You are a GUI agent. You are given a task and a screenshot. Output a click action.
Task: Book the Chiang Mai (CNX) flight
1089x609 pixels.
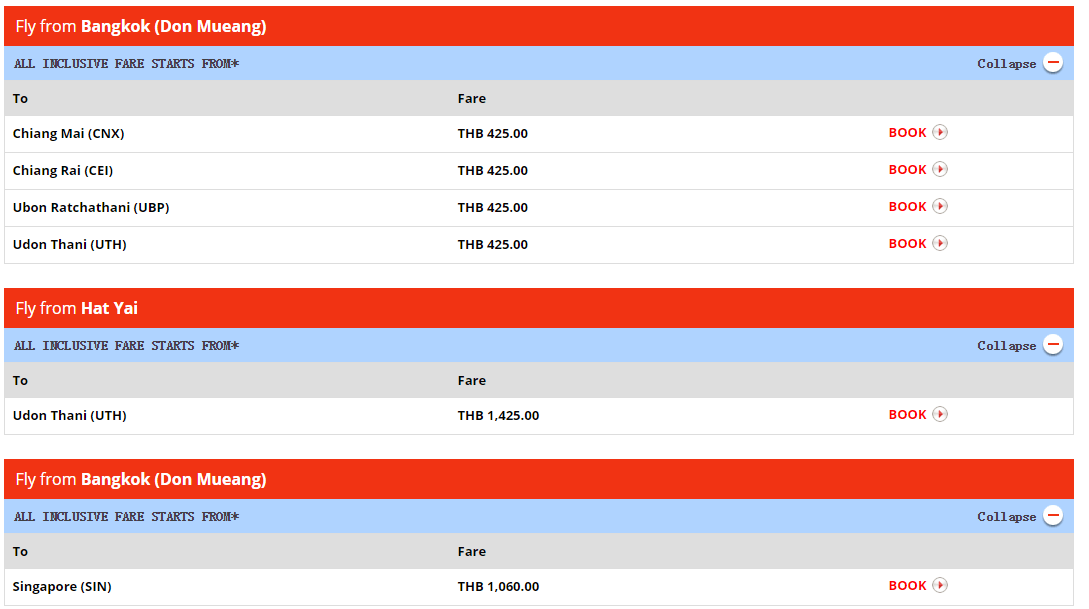(x=907, y=133)
